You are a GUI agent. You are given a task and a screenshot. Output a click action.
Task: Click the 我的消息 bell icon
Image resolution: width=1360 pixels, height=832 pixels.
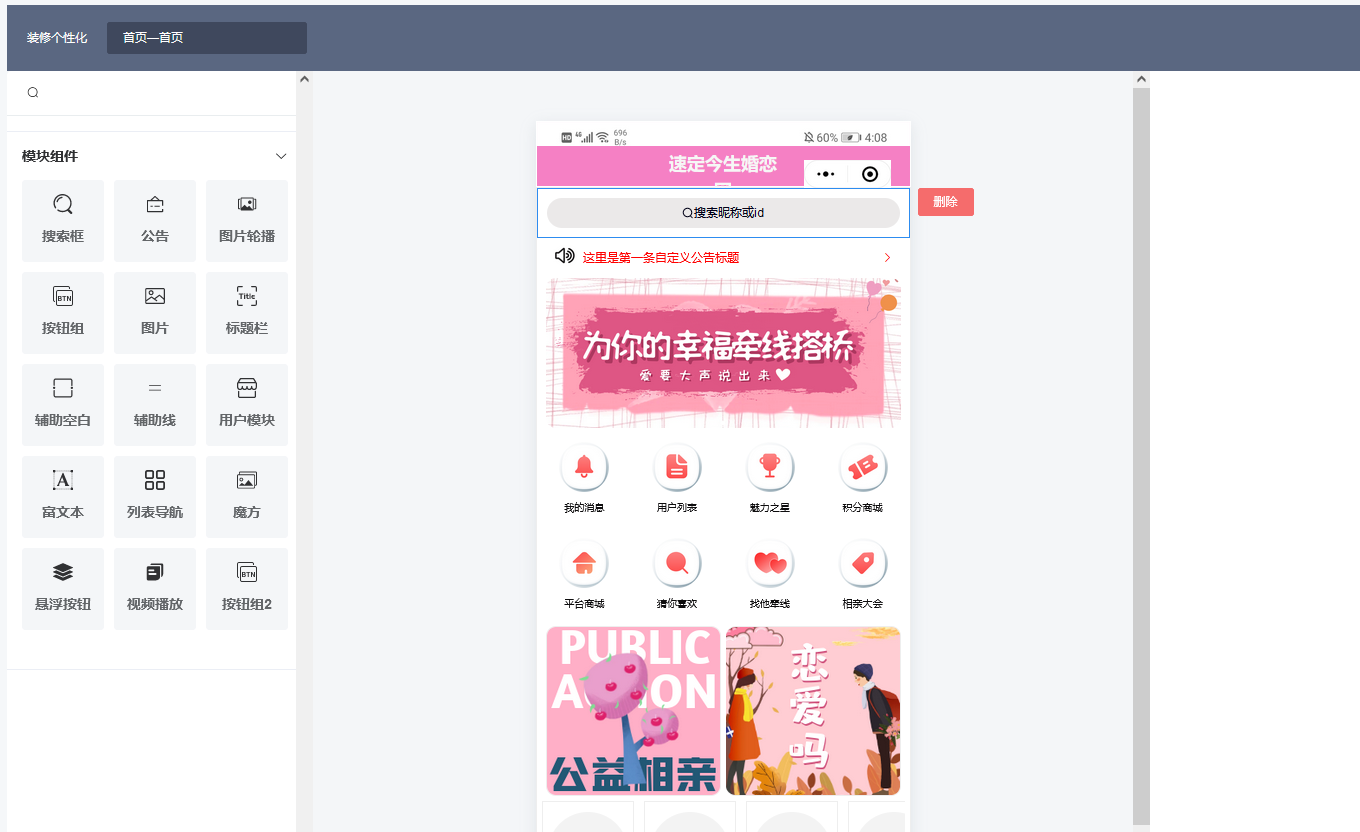584,467
